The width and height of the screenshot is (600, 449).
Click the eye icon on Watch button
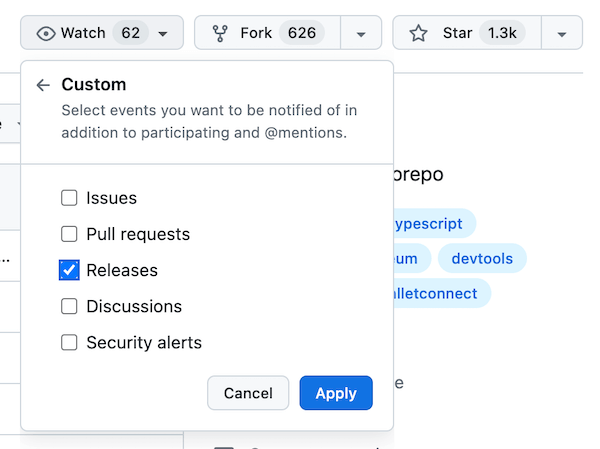click(x=46, y=33)
